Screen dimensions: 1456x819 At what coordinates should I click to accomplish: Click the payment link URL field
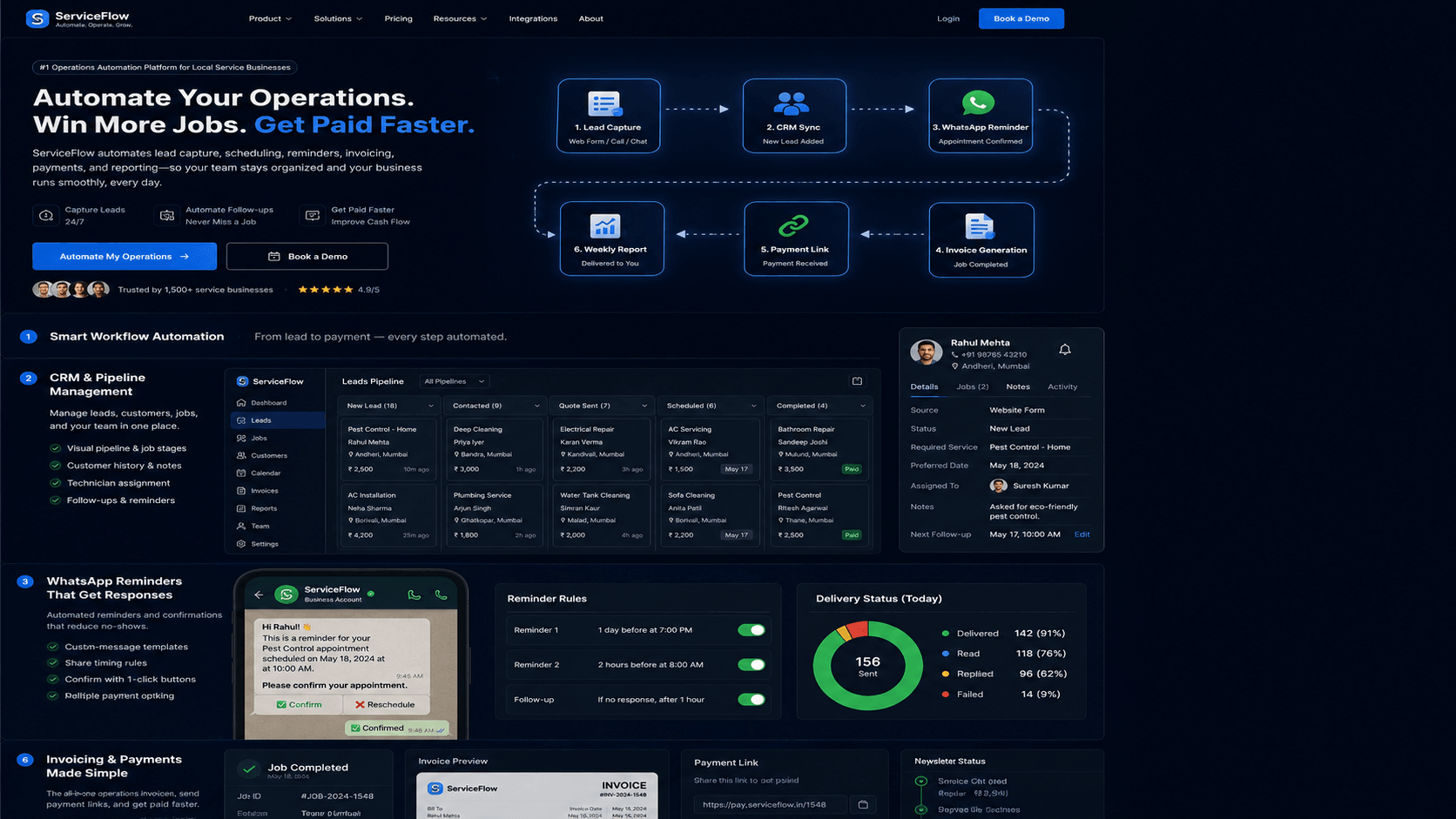770,804
